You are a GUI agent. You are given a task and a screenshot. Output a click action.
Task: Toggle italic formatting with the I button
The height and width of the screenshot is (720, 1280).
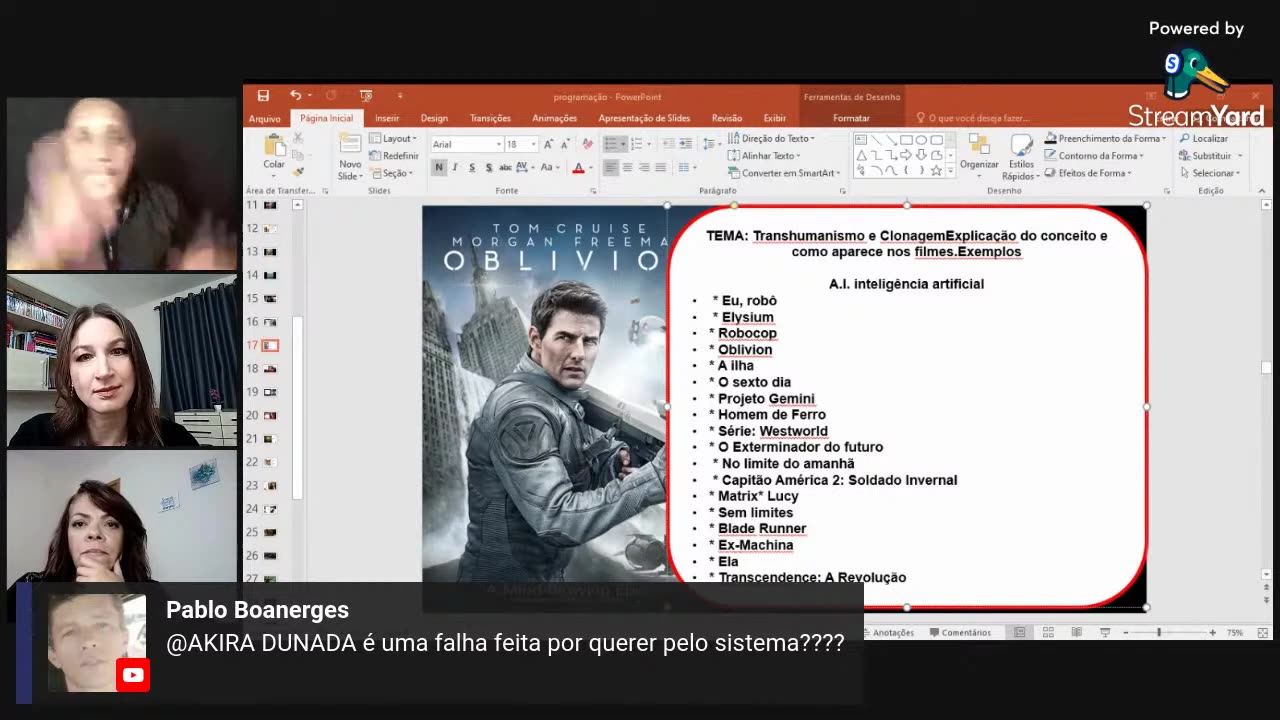coord(454,168)
